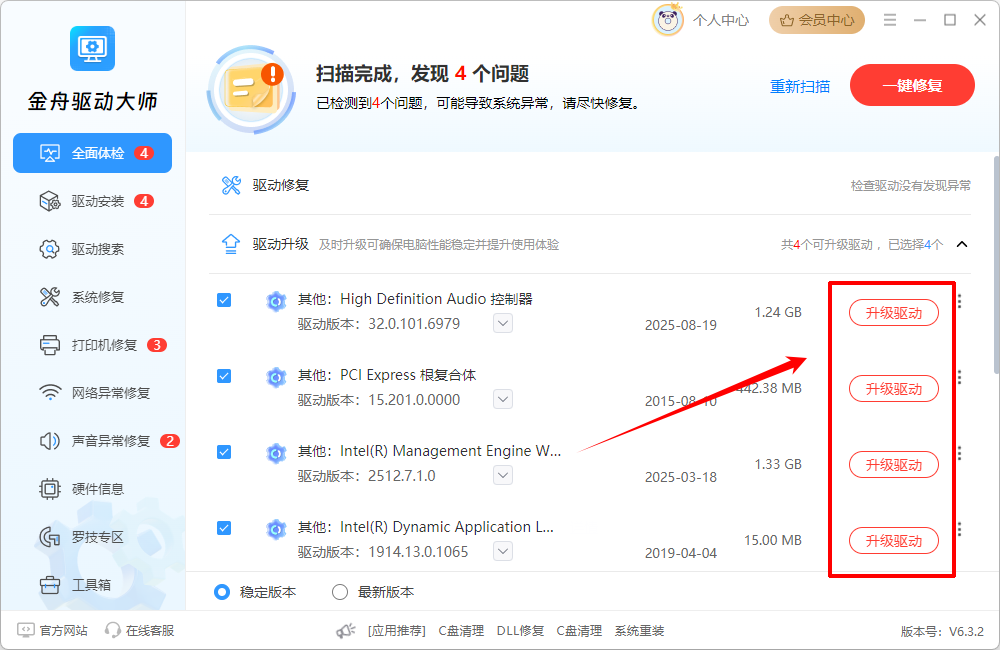
Task: Open 官方网站 link
Action: [53, 630]
